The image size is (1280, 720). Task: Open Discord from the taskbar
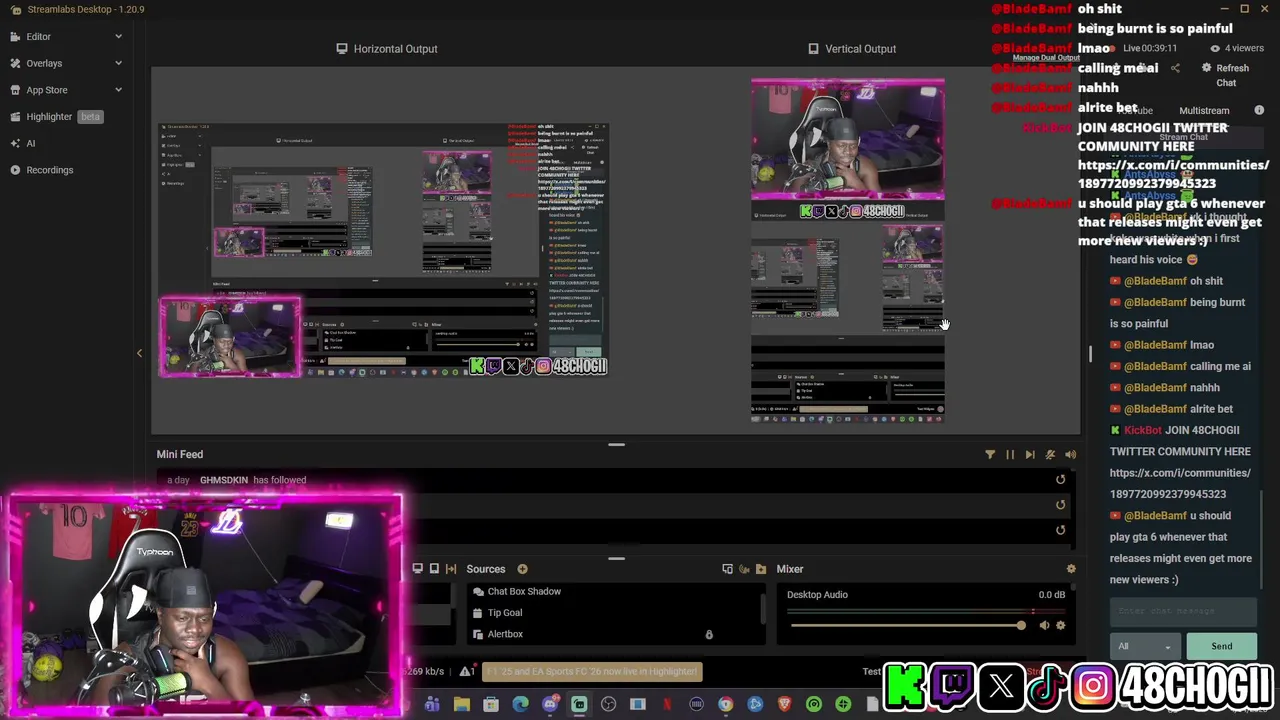tap(550, 705)
